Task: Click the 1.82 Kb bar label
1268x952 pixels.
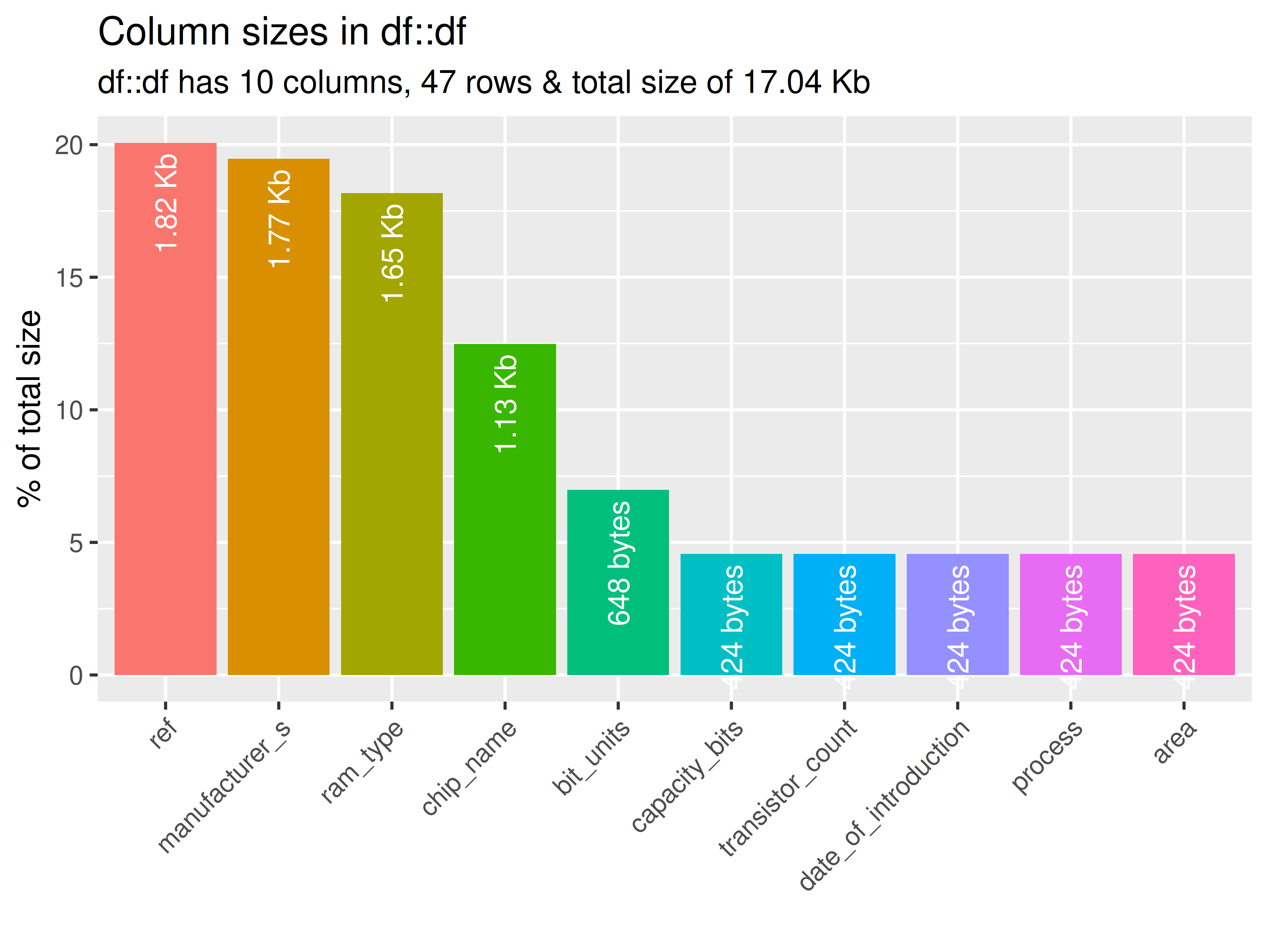Action: (x=167, y=203)
